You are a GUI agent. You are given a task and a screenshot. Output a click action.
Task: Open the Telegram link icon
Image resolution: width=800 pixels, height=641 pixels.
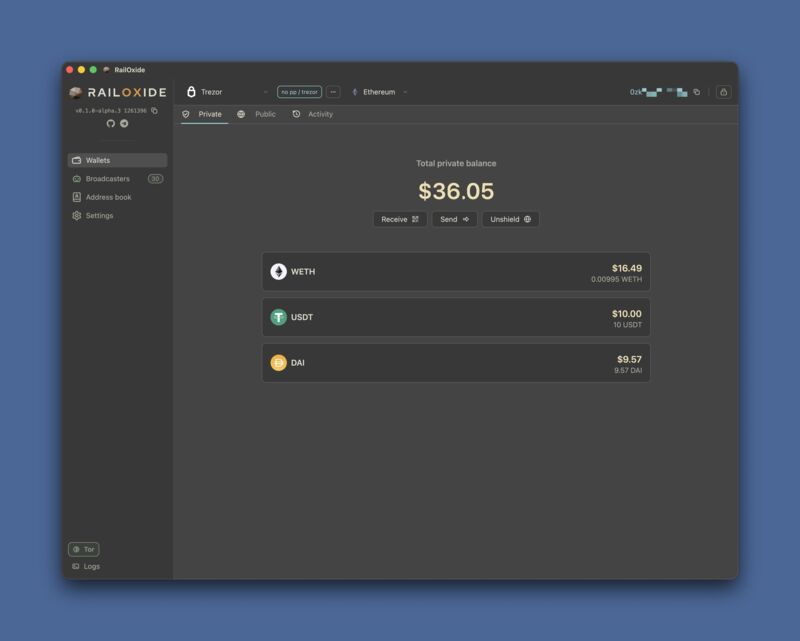pos(124,124)
